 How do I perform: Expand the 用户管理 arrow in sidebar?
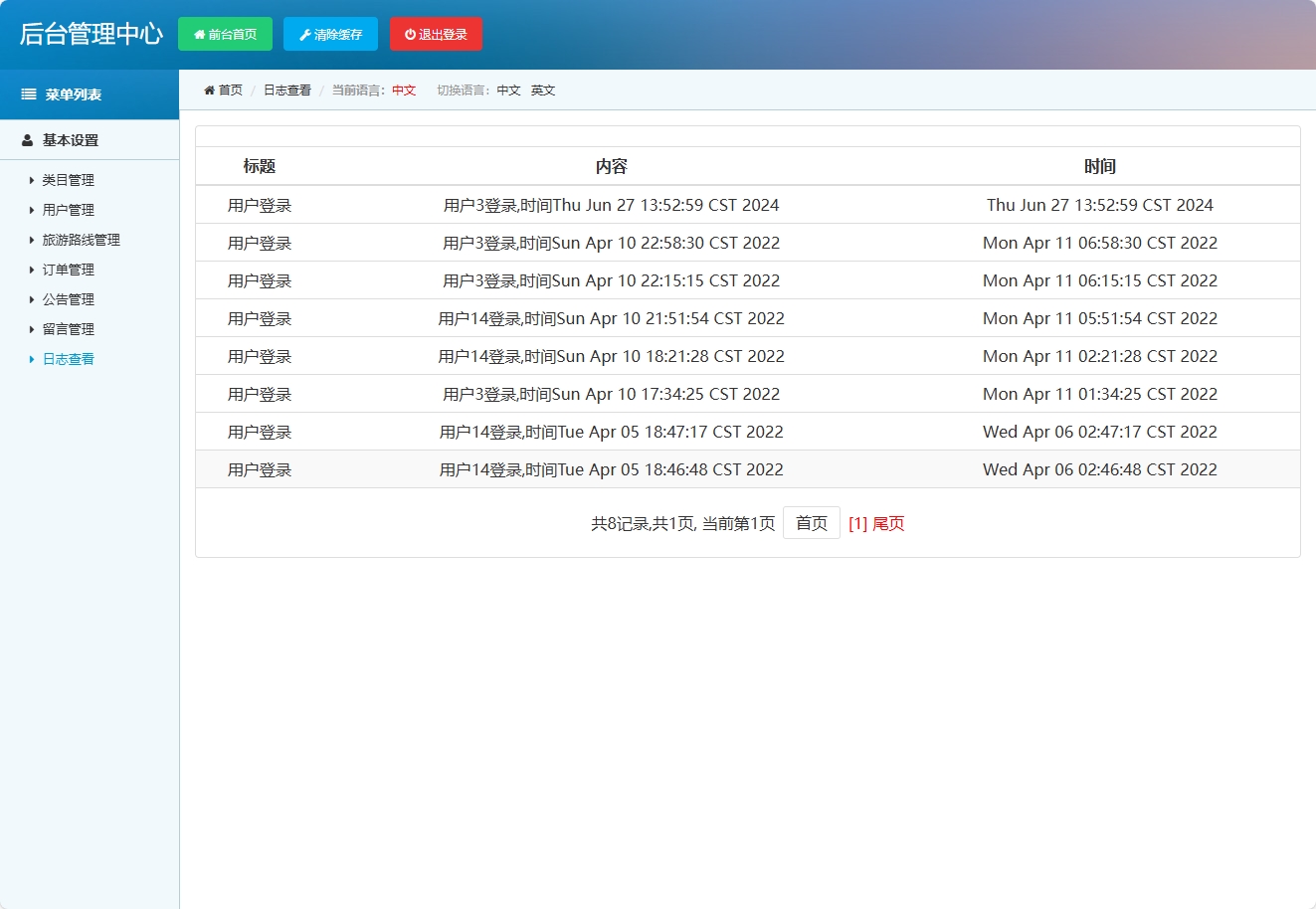32,210
